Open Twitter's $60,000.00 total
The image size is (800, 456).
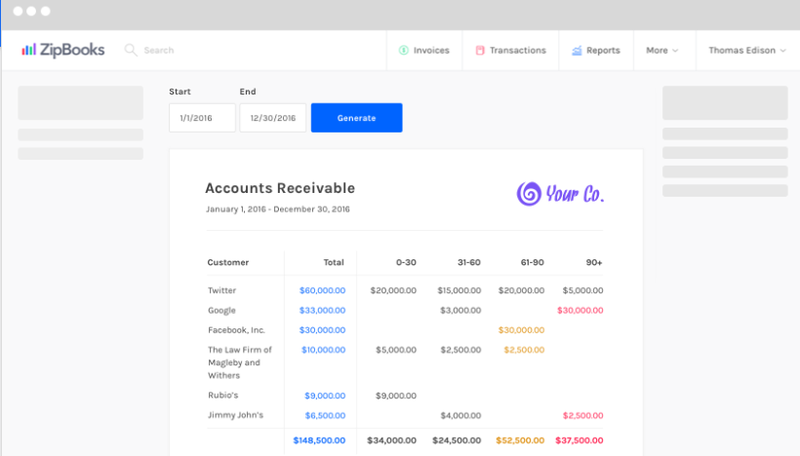coord(322,290)
